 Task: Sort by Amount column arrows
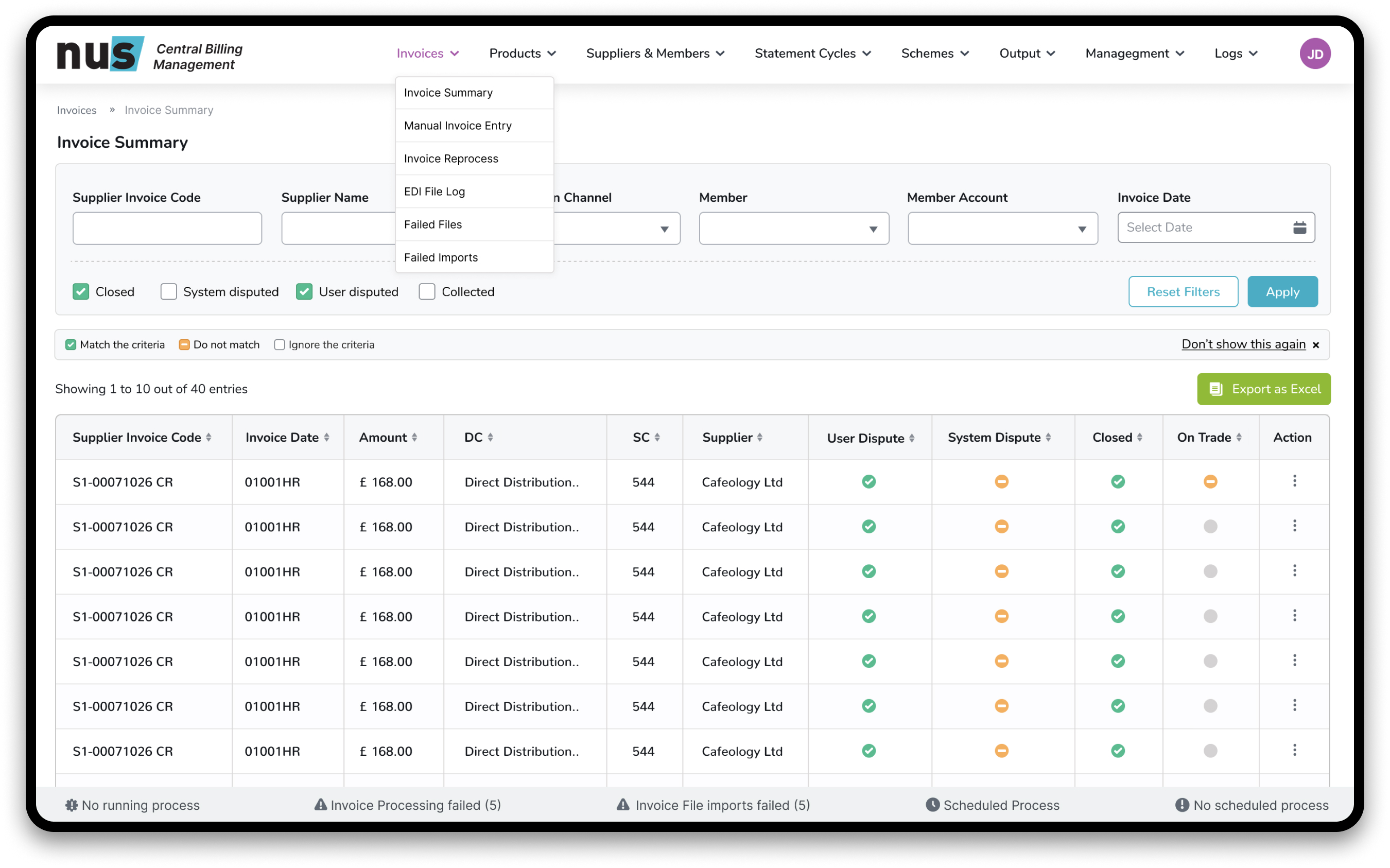point(414,438)
